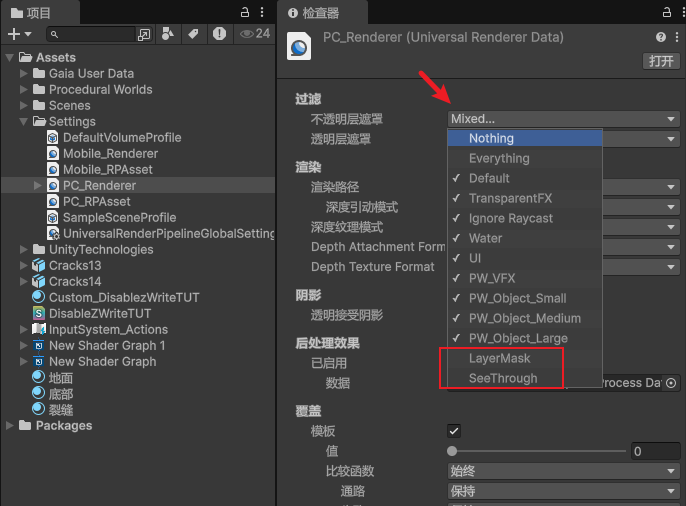Screen dimensions: 686x506
Task: Uncheck the Water layer
Action: pos(525,238)
